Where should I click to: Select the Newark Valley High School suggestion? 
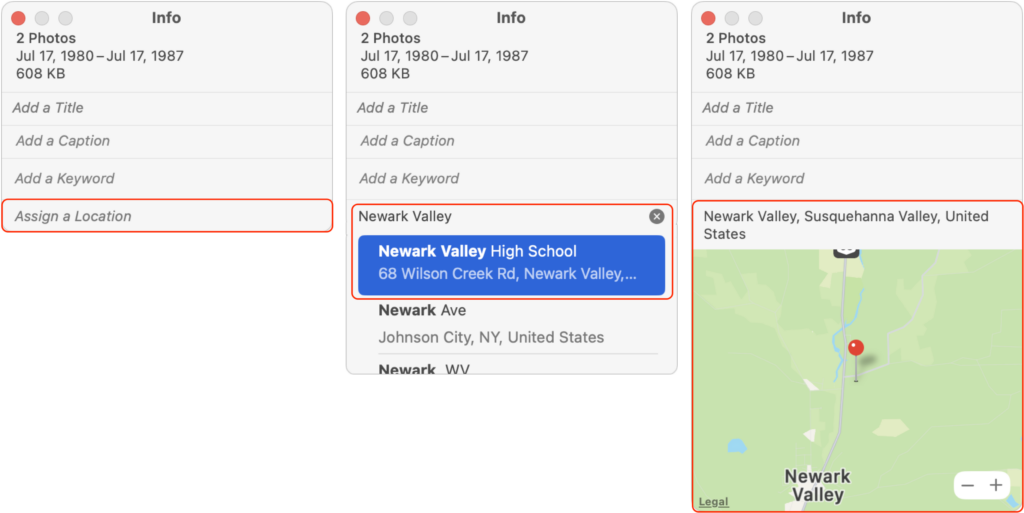point(511,264)
